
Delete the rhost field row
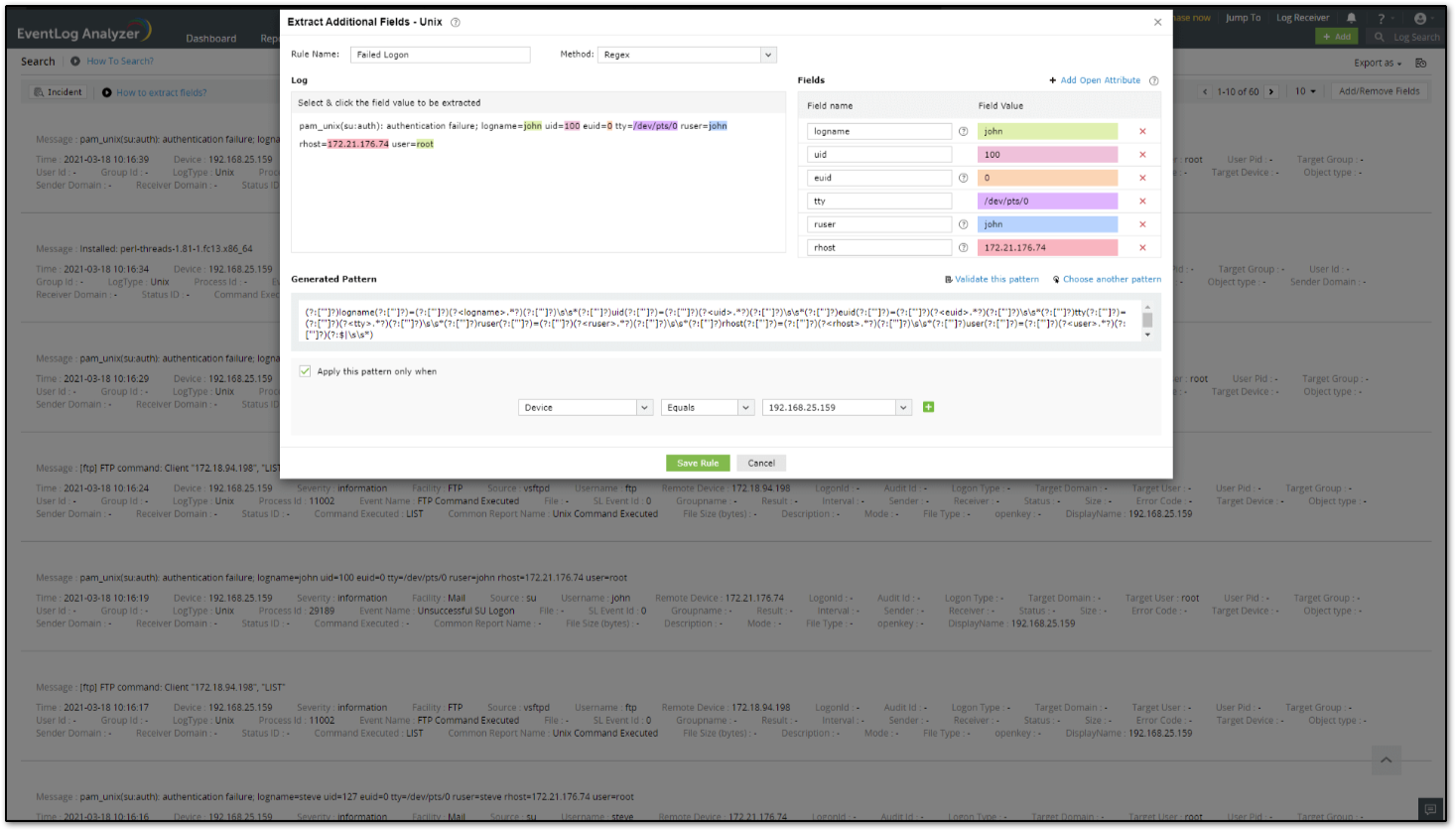(x=1142, y=248)
